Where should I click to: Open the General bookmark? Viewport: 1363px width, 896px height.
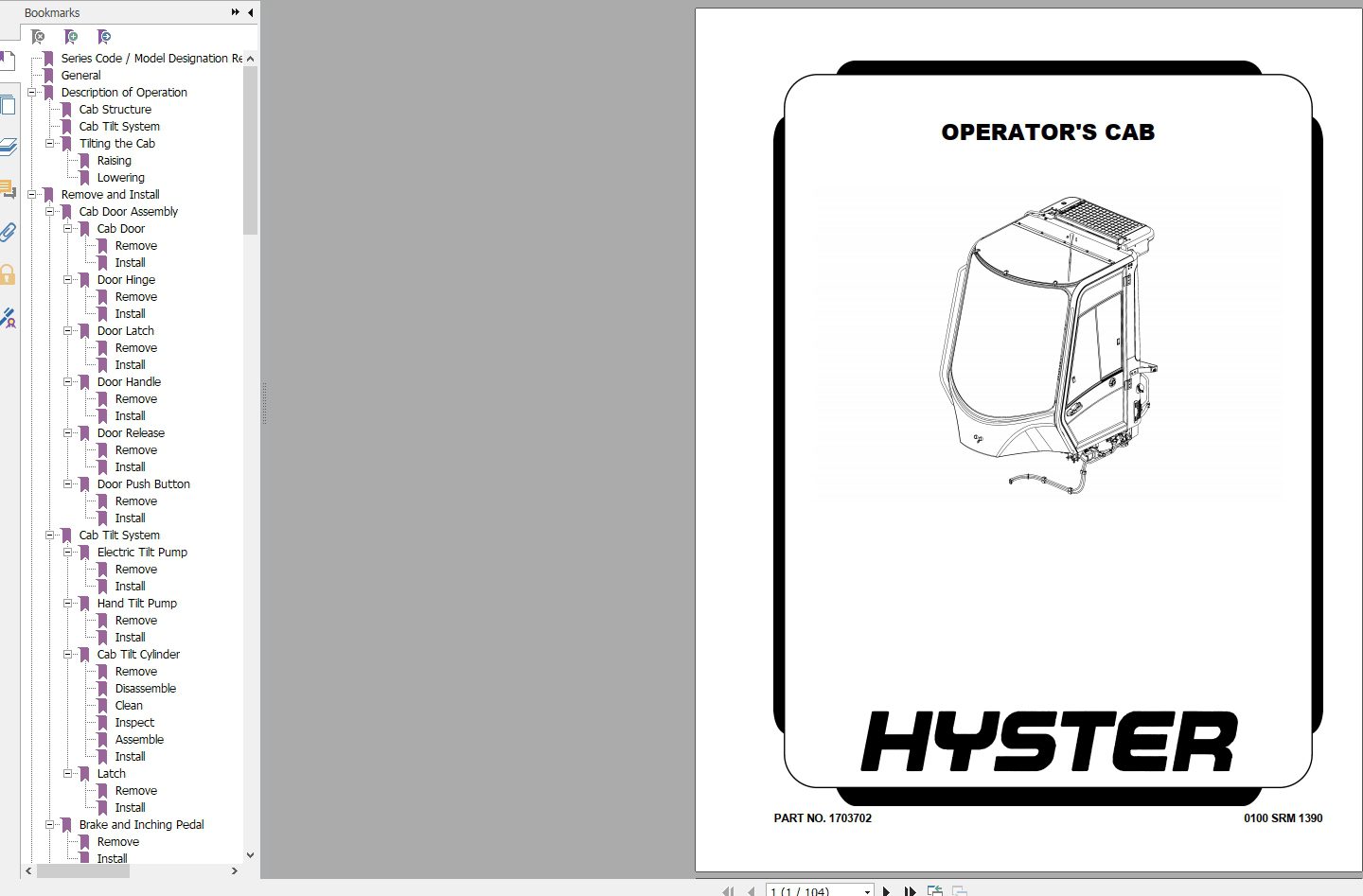click(x=80, y=75)
